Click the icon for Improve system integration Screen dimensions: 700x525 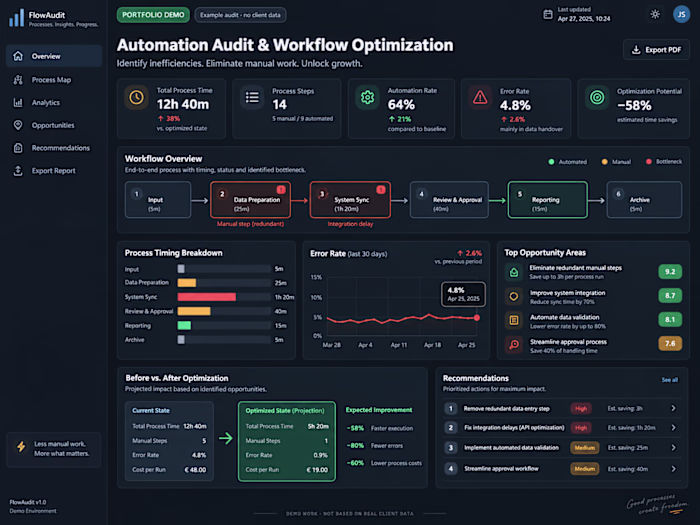(514, 296)
